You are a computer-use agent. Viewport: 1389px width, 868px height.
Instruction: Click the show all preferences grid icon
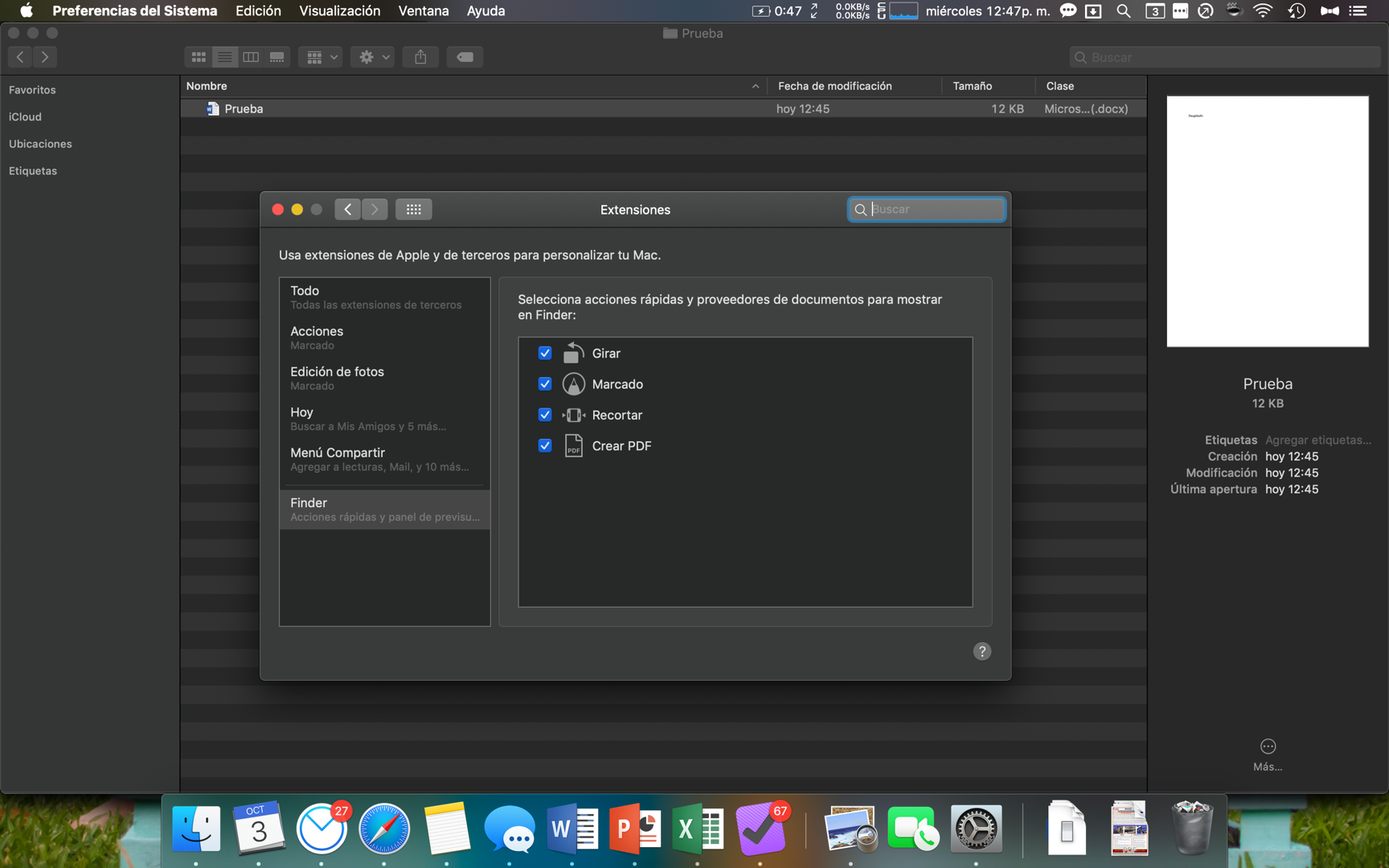[413, 209]
